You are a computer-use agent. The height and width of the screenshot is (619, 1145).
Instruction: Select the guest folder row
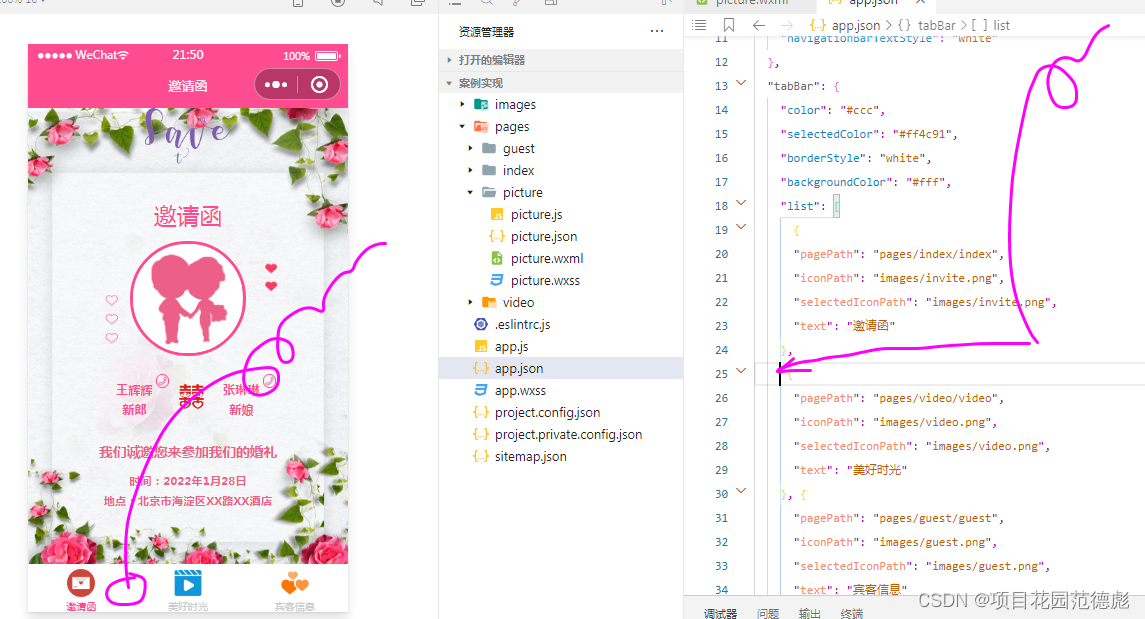pyautogui.click(x=561, y=148)
